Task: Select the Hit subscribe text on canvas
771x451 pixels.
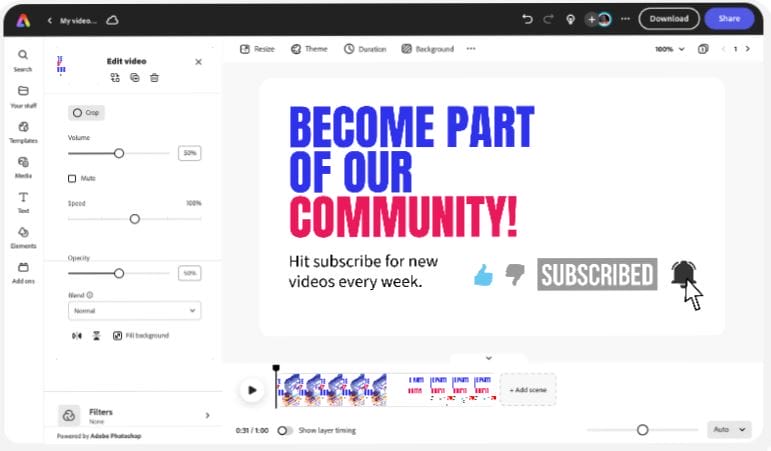Action: [363, 271]
